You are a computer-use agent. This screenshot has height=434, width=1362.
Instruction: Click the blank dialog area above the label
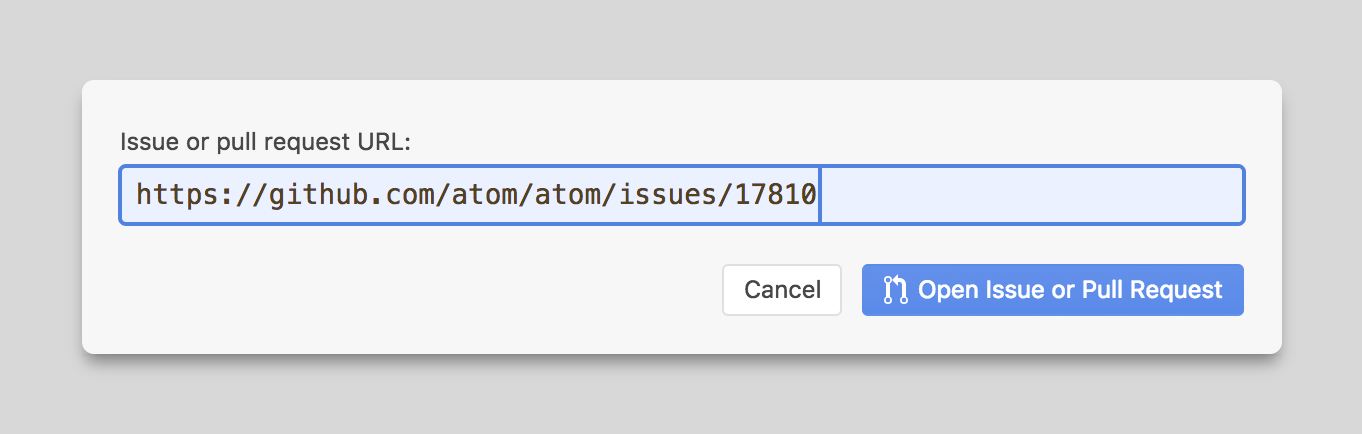click(681, 105)
